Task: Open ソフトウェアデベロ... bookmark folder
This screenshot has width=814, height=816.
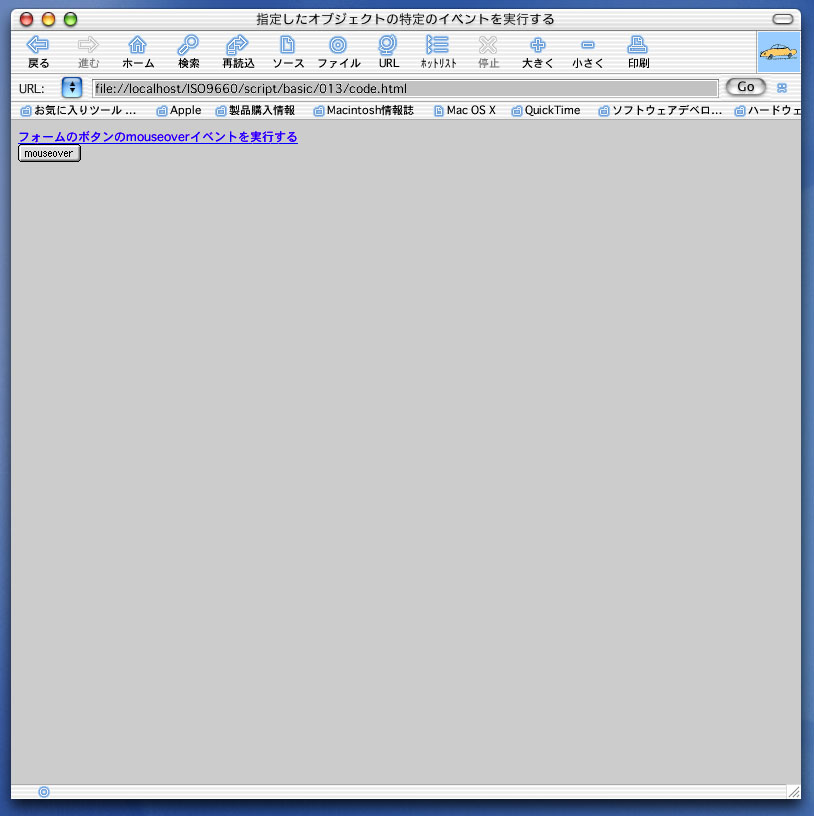Action: 660,110
